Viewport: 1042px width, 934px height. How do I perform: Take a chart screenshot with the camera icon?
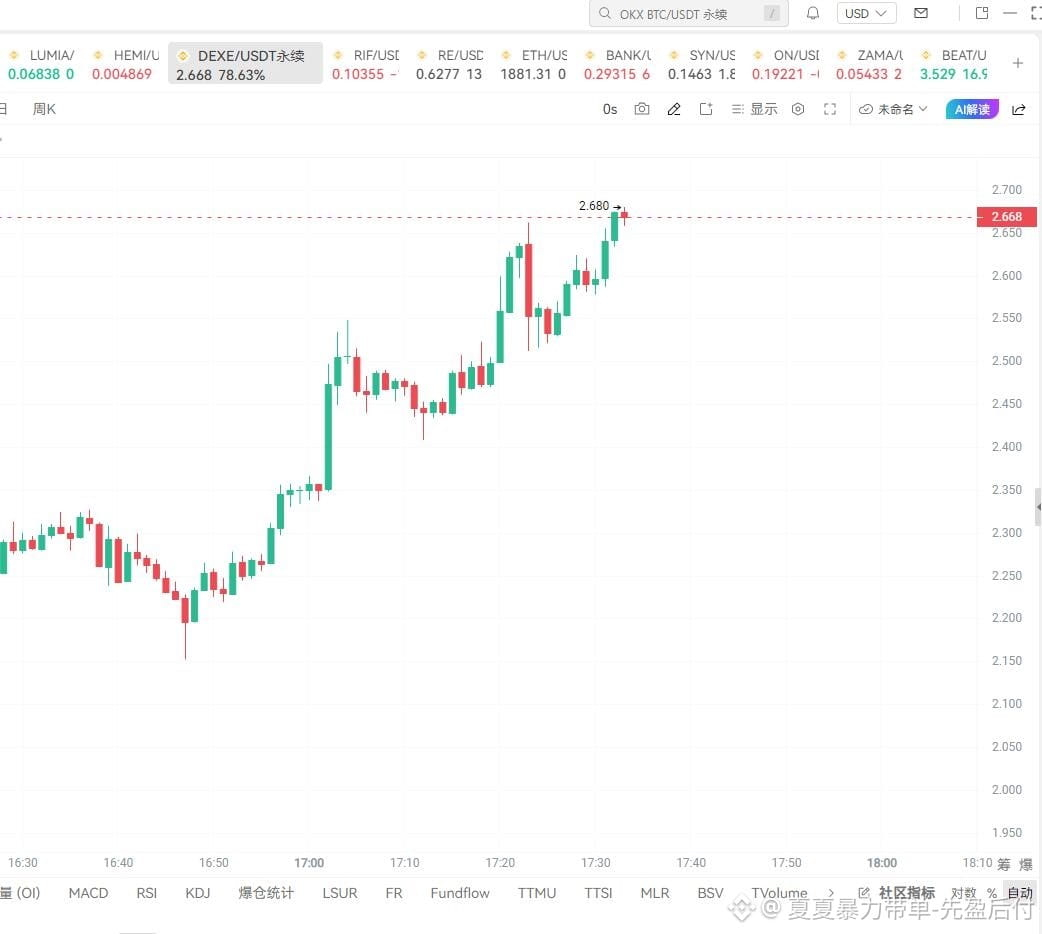tap(642, 109)
